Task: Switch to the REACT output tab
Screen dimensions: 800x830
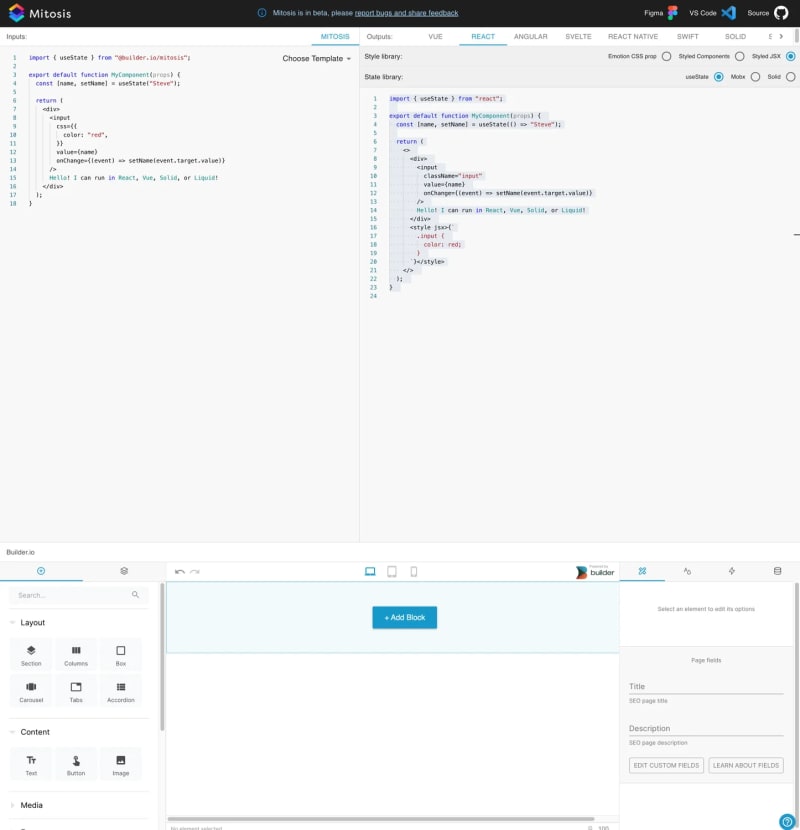Action: 483,37
